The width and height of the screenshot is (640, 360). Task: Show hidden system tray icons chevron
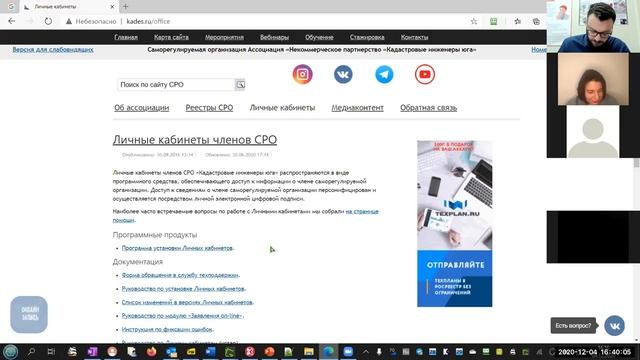[366, 351]
